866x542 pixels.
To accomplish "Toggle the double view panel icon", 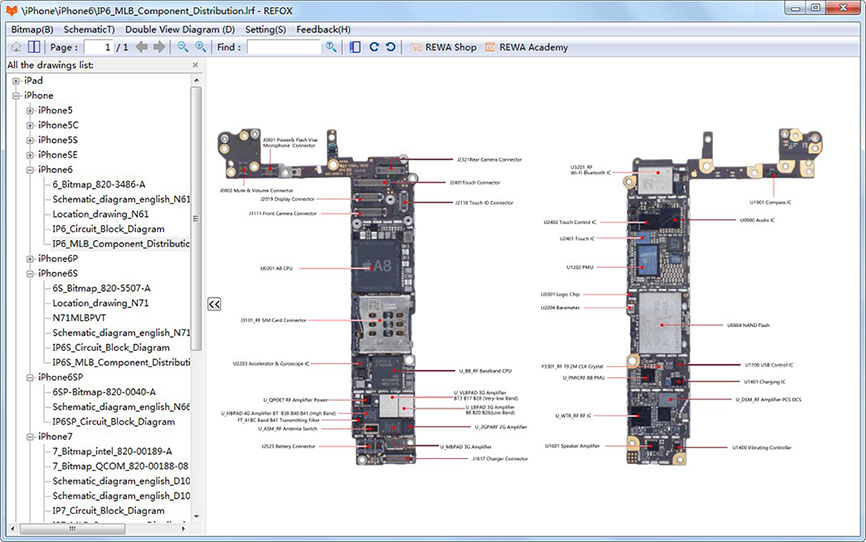I will click(34, 48).
